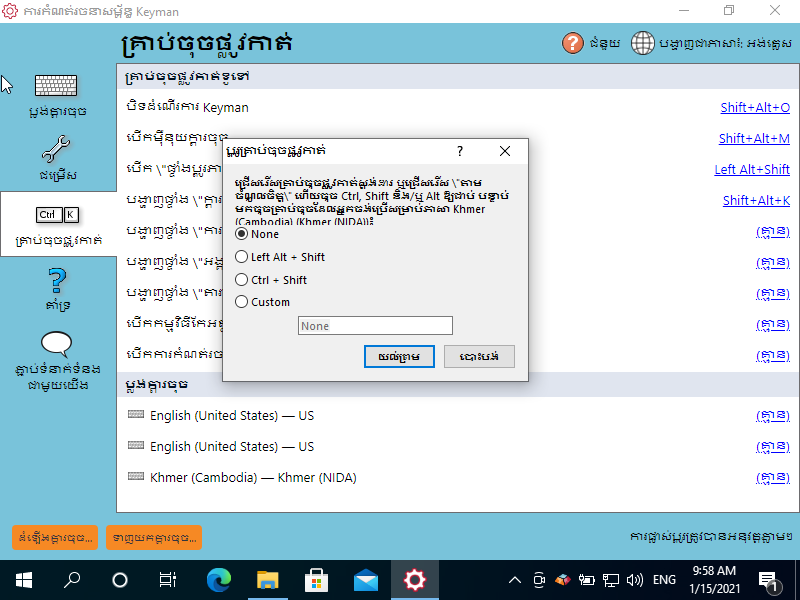The height and width of the screenshot is (600, 800).
Task: Click the Shift+Alt+K hotkey link
Action: tap(756, 201)
